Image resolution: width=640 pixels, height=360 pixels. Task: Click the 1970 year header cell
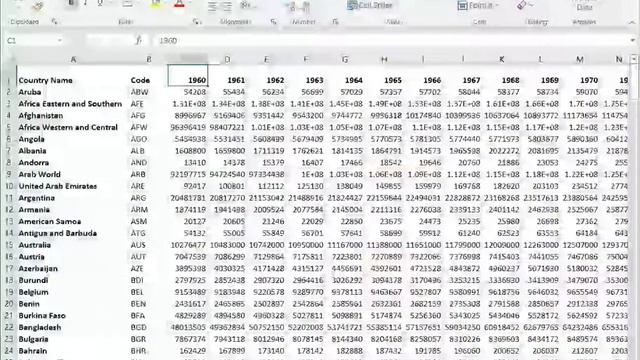click(x=589, y=80)
